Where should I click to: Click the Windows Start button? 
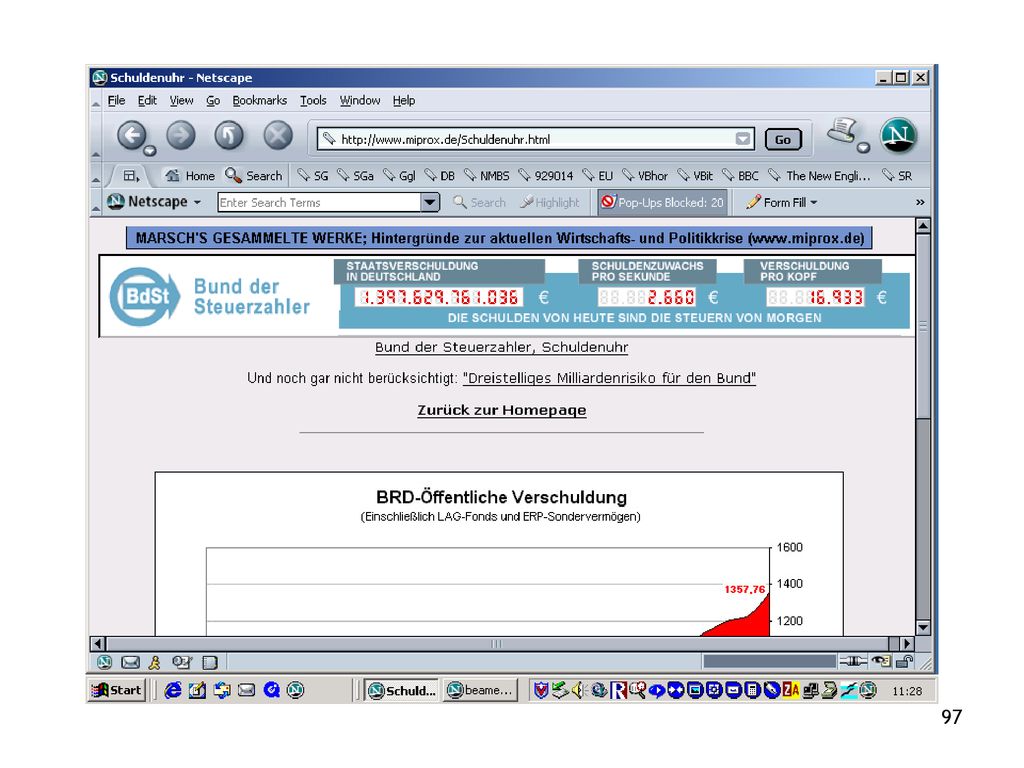pos(117,690)
